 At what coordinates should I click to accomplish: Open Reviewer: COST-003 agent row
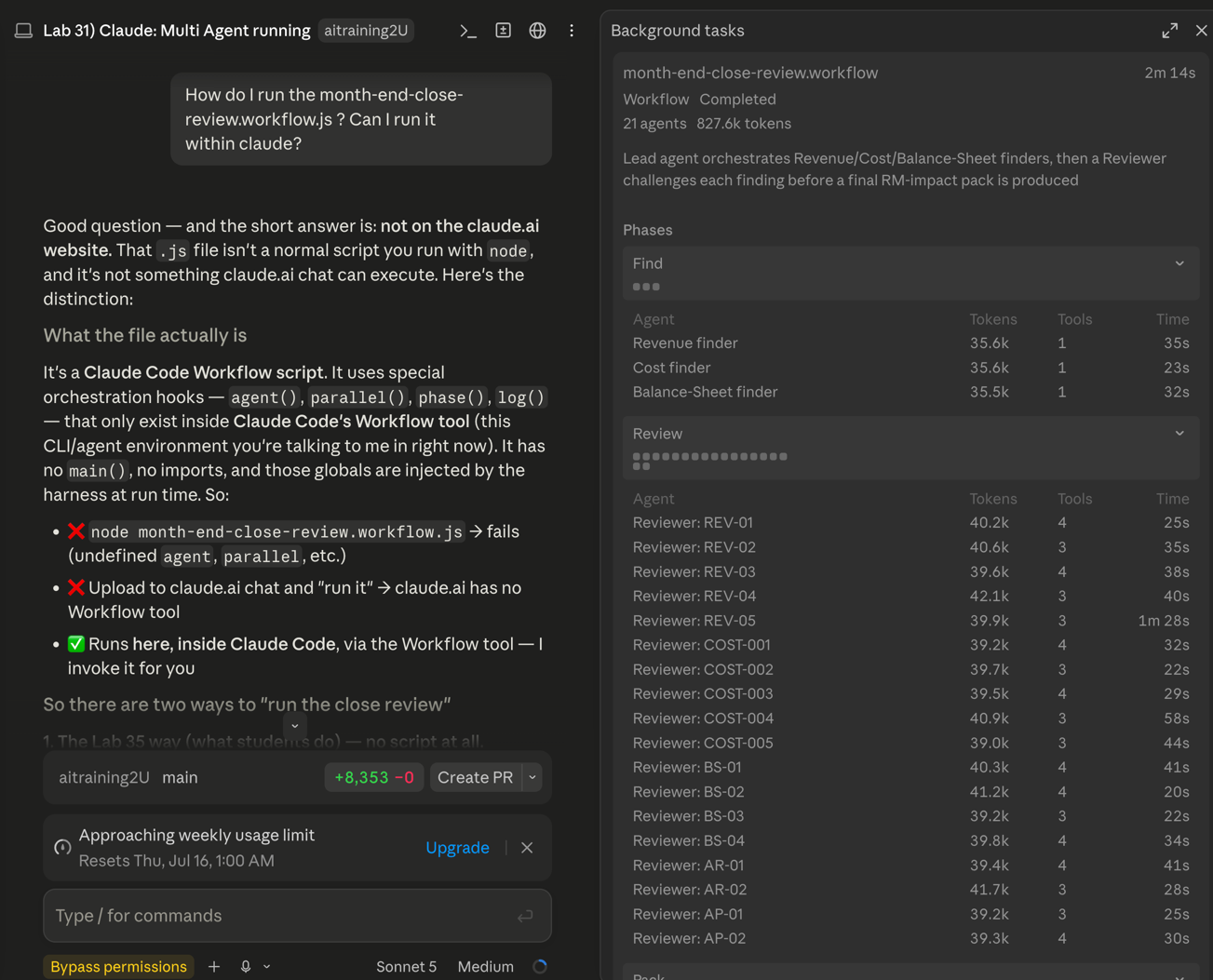click(x=910, y=693)
